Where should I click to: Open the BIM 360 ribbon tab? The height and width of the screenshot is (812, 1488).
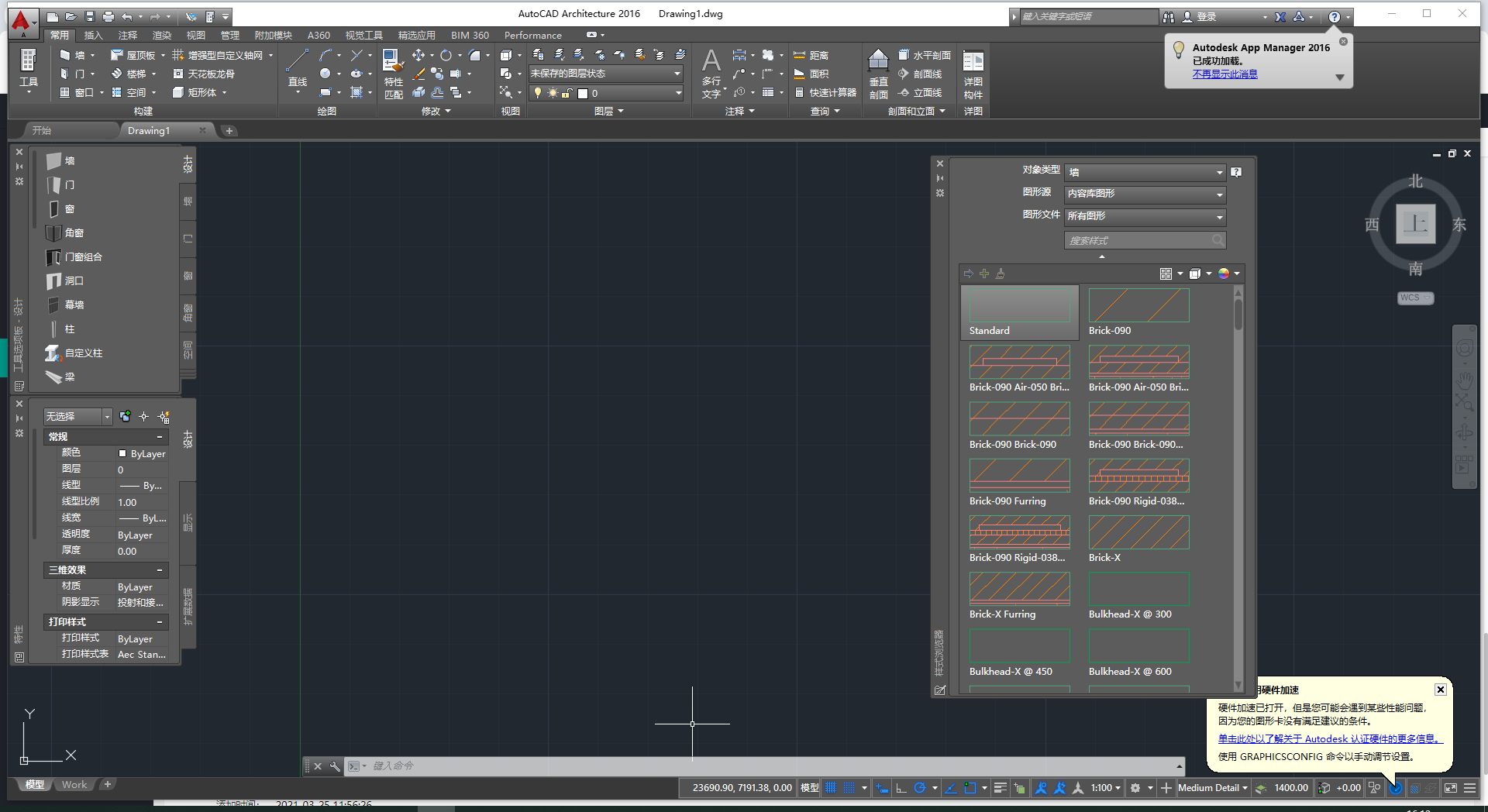(x=470, y=35)
